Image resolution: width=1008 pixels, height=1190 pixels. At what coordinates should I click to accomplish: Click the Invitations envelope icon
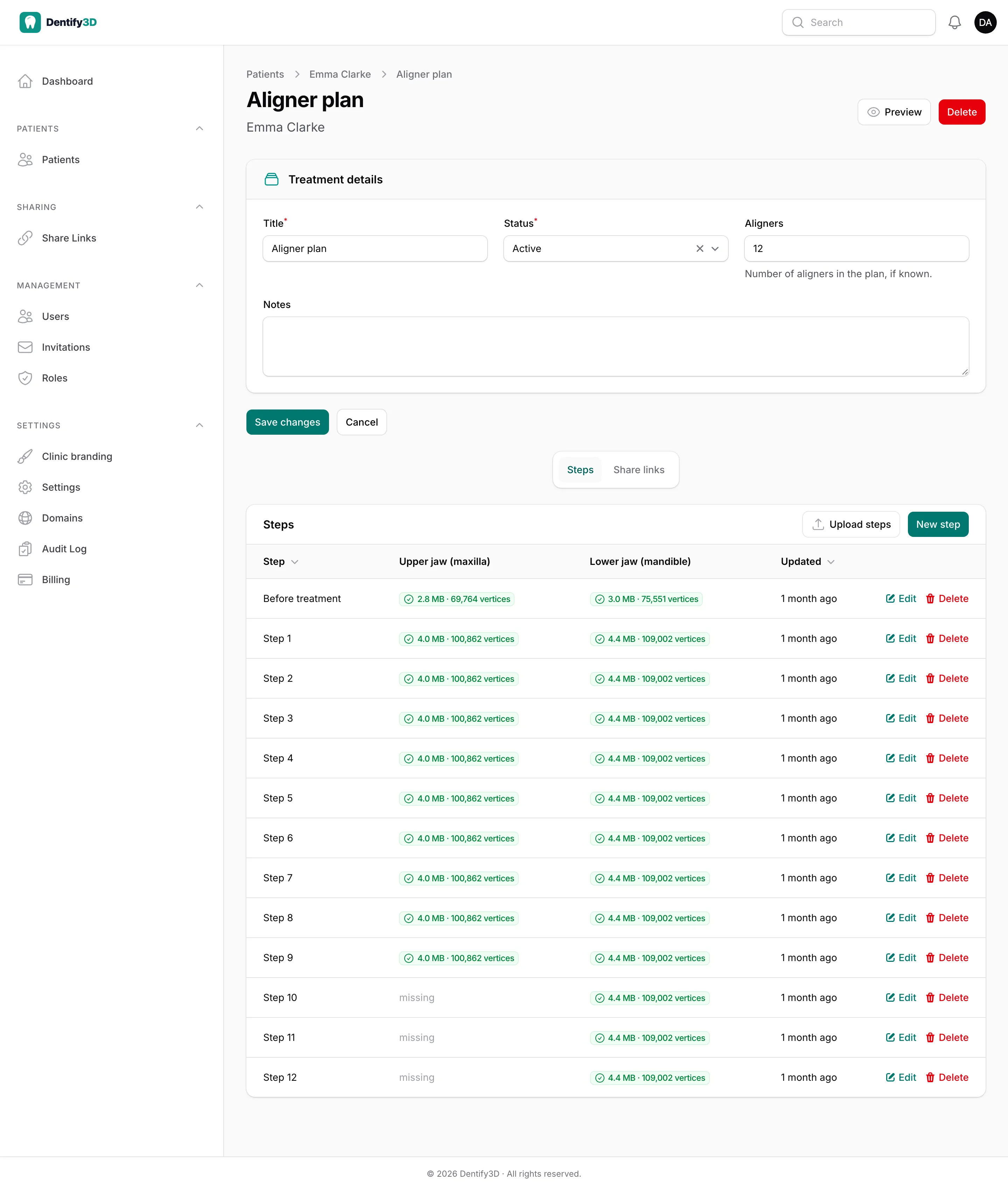(x=25, y=347)
